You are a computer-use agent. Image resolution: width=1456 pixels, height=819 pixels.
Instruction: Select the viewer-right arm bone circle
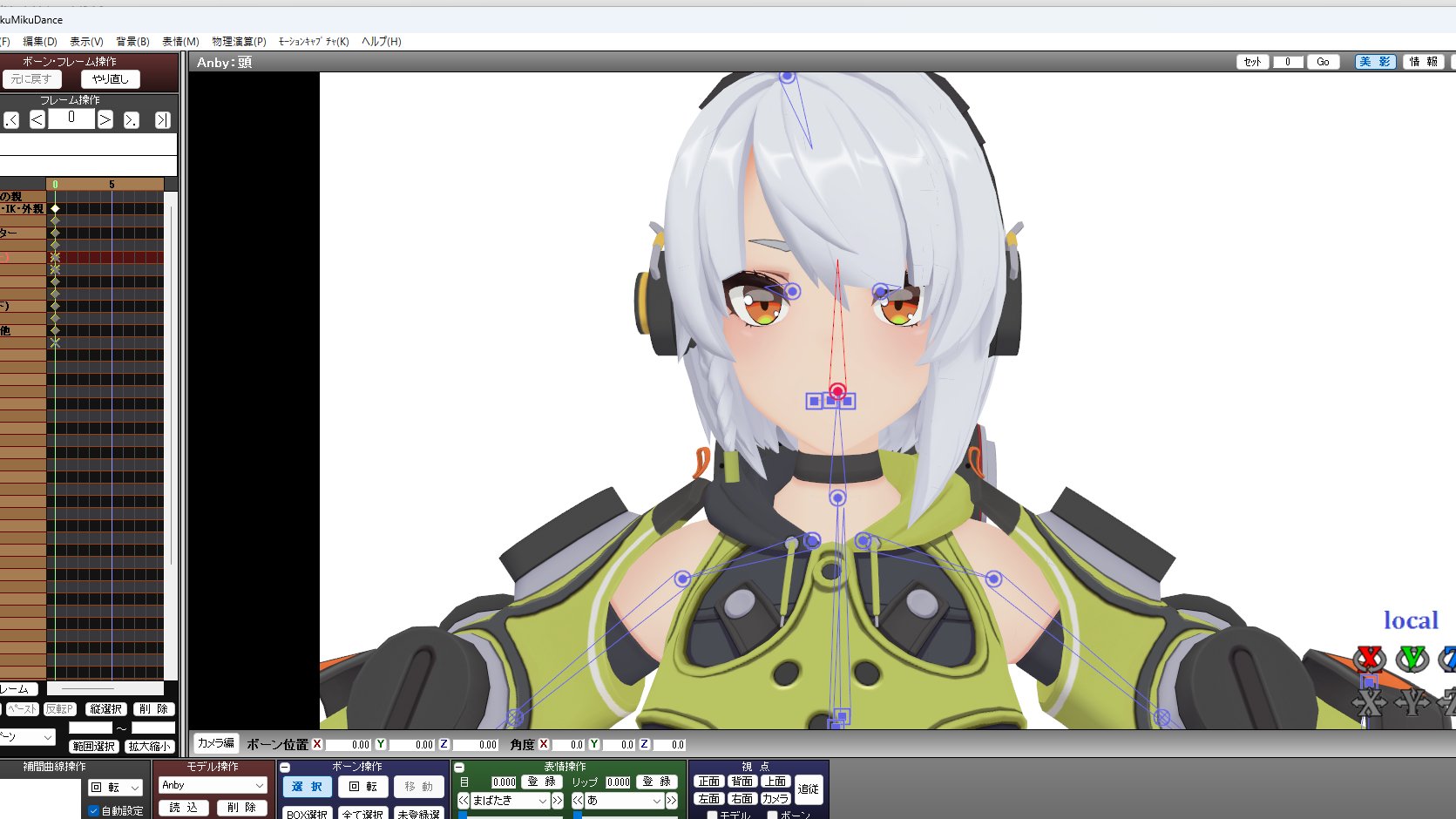pyautogui.click(x=993, y=579)
